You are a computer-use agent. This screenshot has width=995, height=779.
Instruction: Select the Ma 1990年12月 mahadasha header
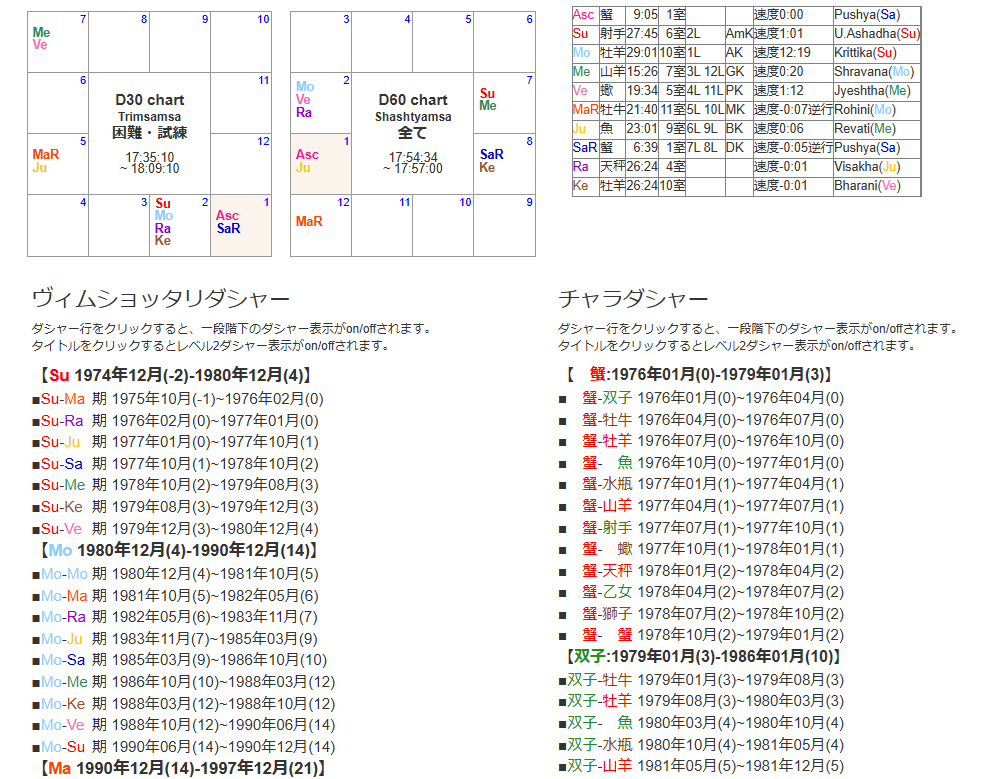(x=180, y=768)
